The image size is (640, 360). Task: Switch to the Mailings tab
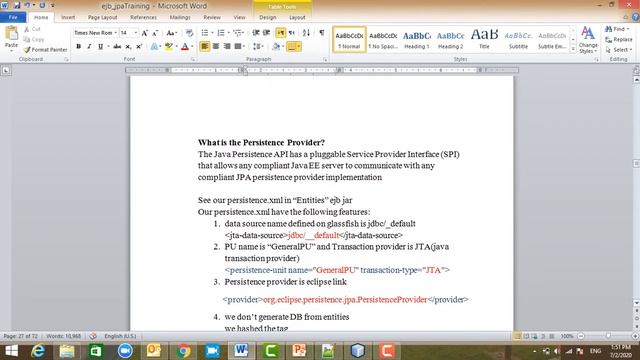180,17
